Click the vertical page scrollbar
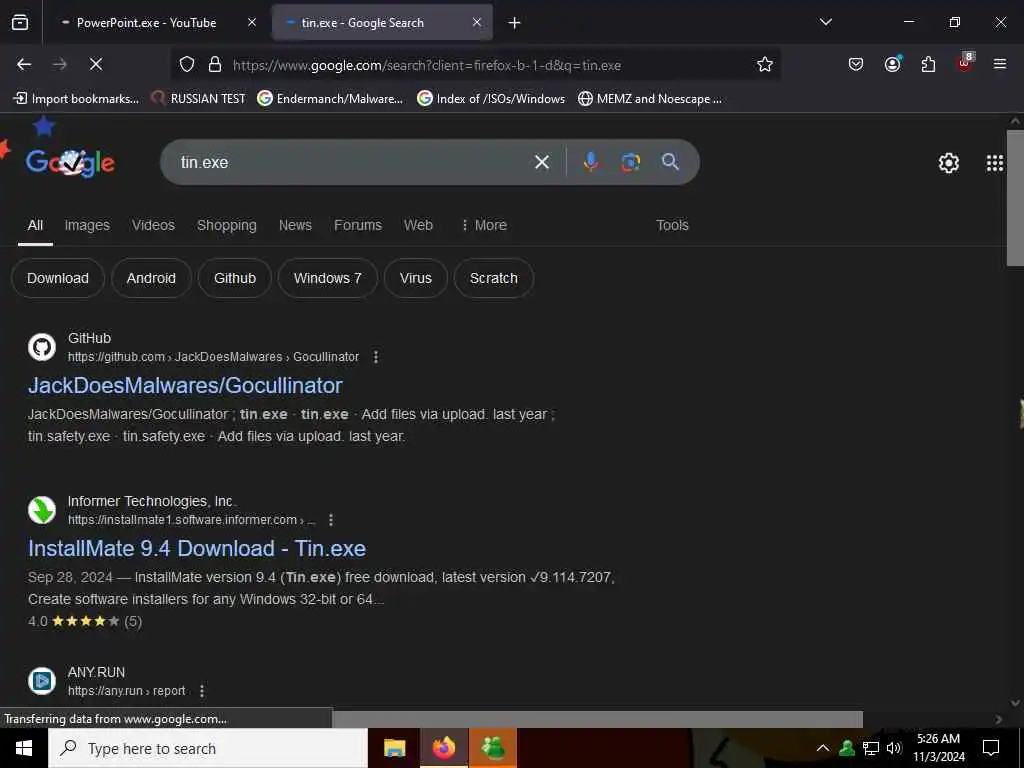 click(x=1015, y=198)
